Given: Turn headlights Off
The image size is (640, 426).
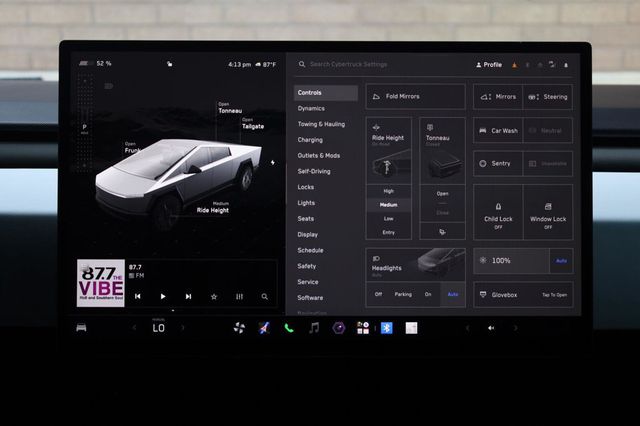Looking at the screenshot, I should (x=378, y=294).
